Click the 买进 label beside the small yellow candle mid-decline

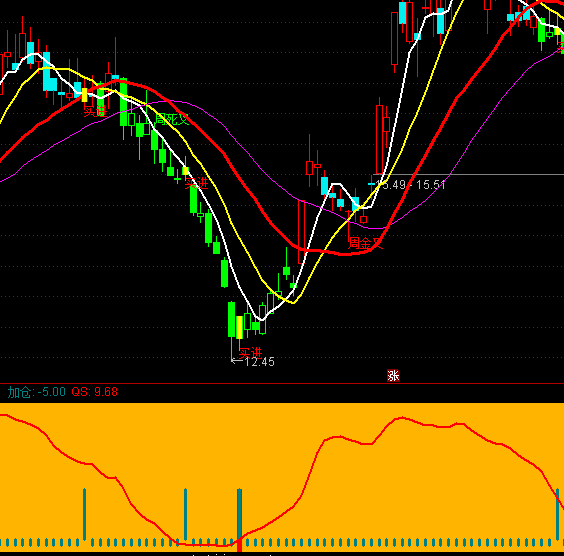[x=196, y=183]
